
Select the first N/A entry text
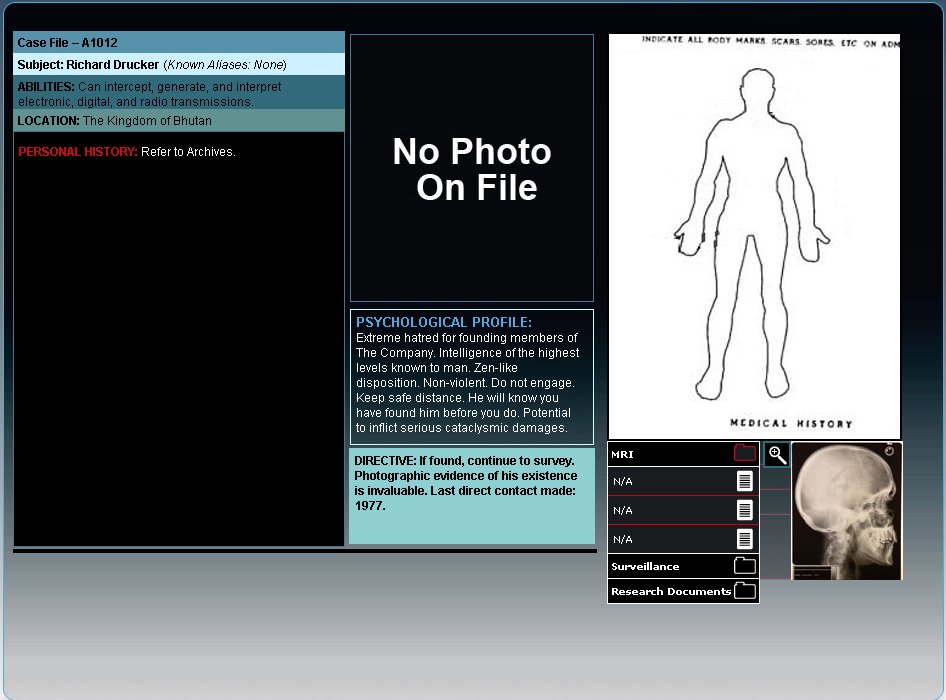[622, 482]
